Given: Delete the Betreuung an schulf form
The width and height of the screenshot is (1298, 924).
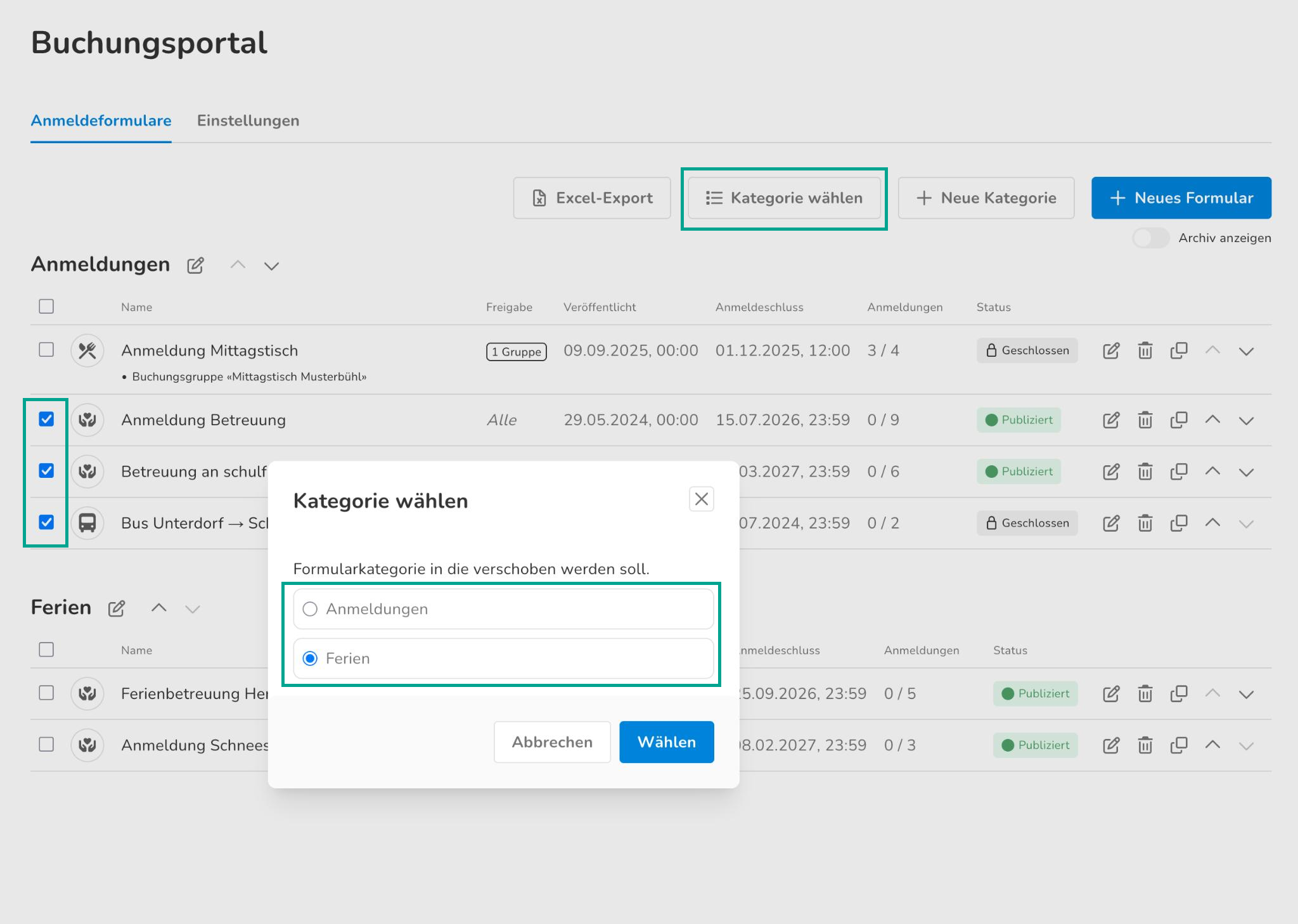Looking at the screenshot, I should pyautogui.click(x=1145, y=472).
